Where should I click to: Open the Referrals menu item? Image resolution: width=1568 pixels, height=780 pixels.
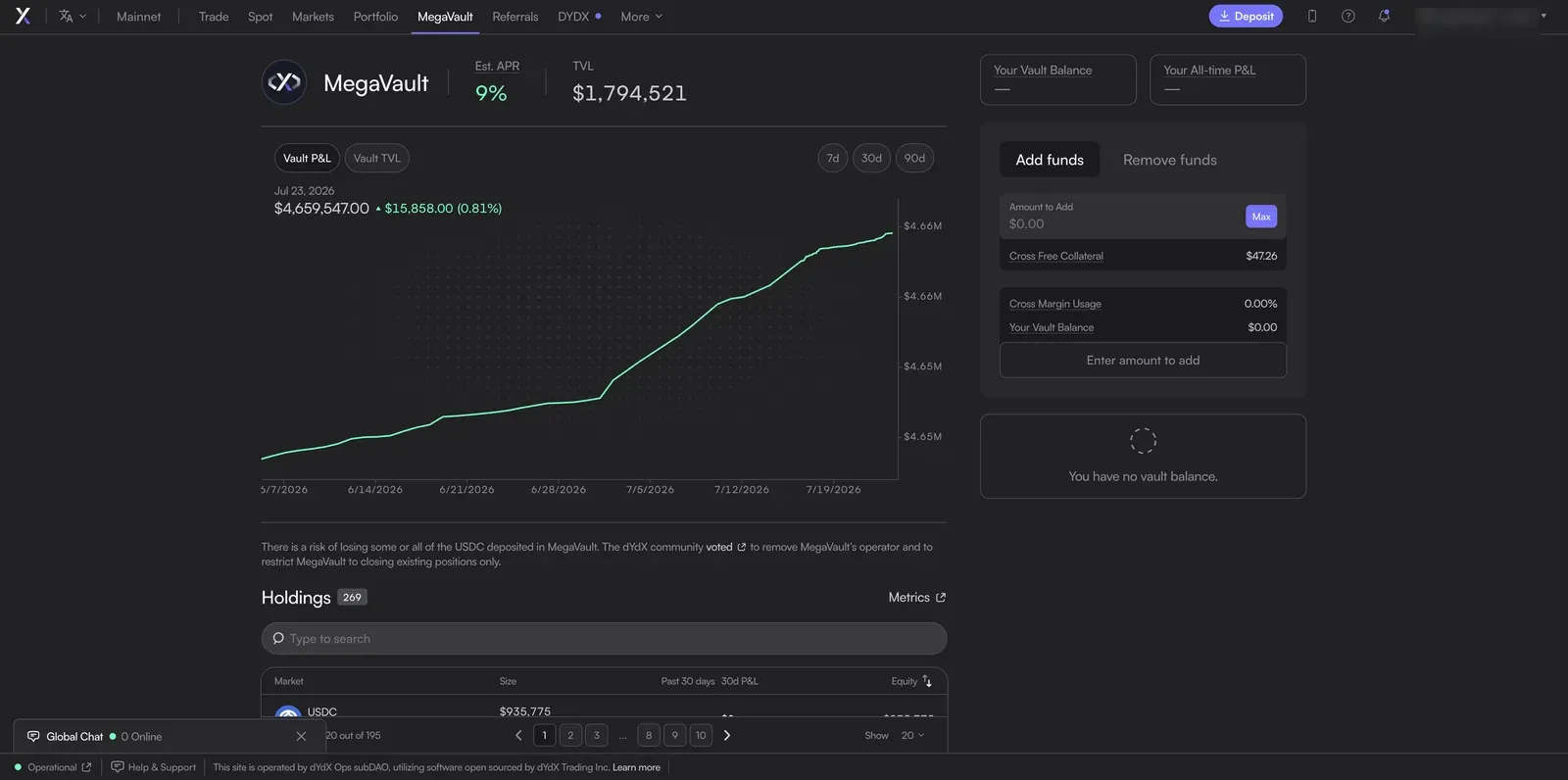point(515,17)
